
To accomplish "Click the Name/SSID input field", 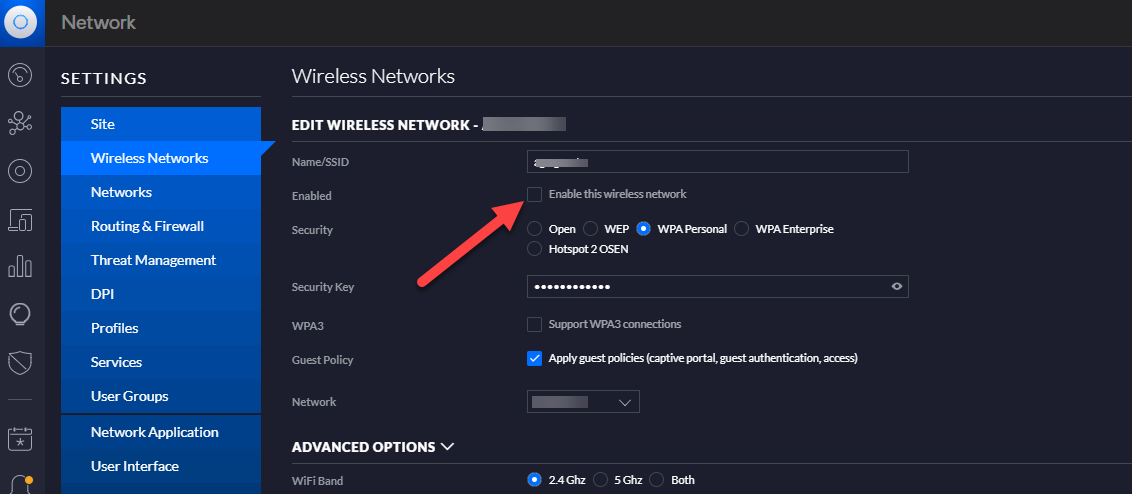I will pos(717,162).
